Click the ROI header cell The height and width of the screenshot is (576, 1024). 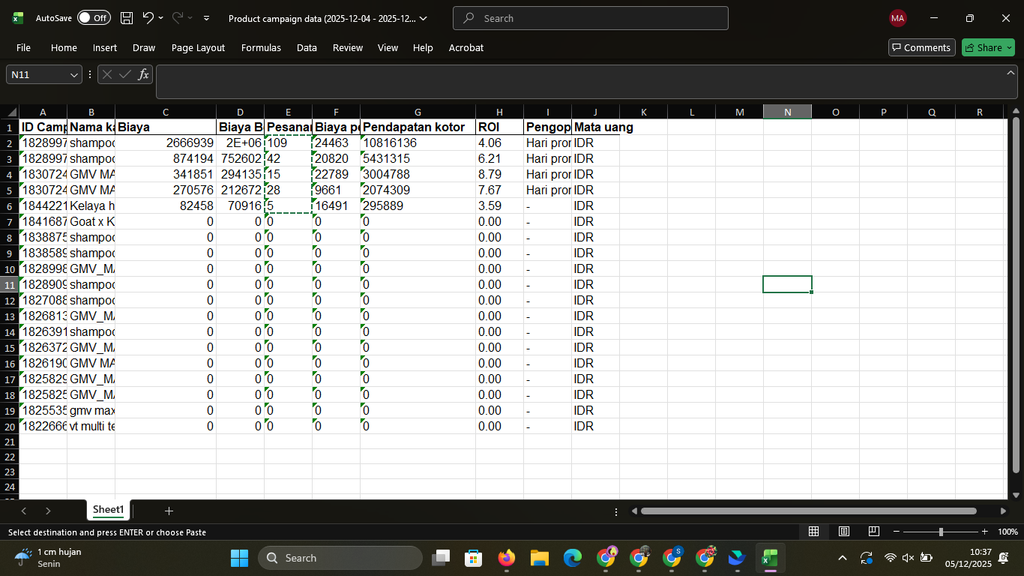tap(499, 127)
